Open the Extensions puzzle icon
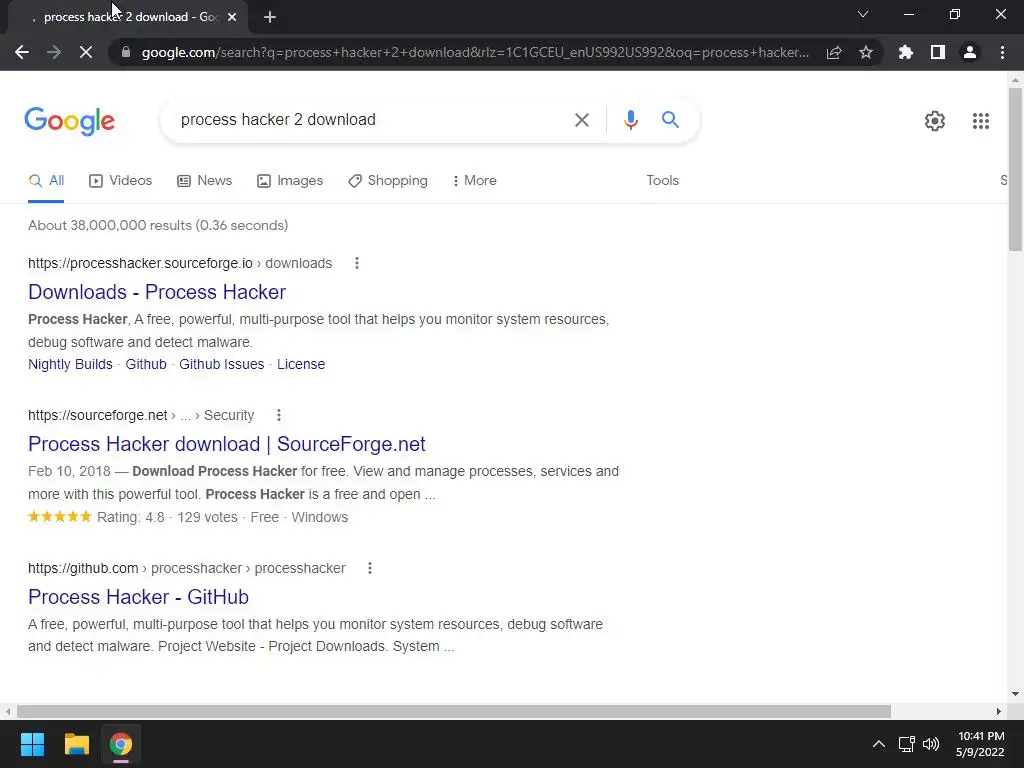The height and width of the screenshot is (768, 1024). [x=905, y=52]
